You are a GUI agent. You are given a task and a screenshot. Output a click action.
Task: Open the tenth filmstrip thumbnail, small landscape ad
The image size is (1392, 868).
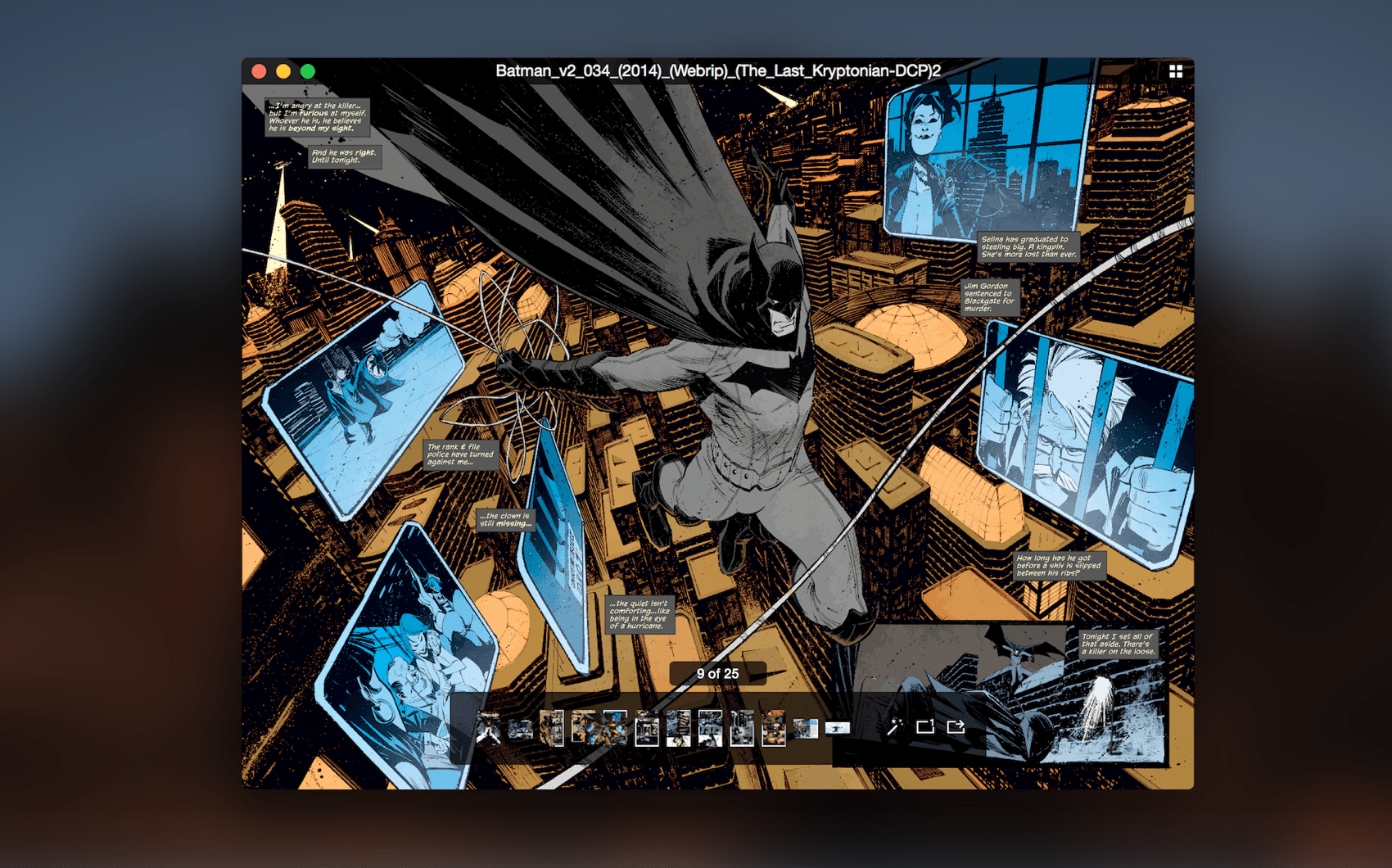pyautogui.click(x=806, y=728)
